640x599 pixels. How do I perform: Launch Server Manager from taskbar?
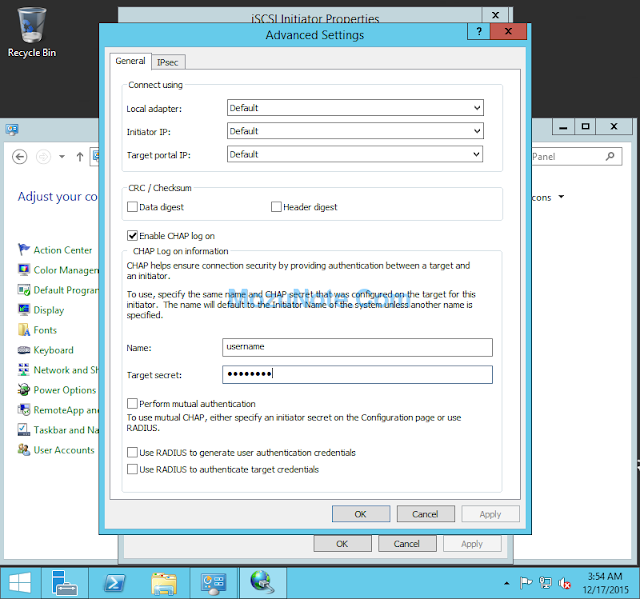(64, 583)
